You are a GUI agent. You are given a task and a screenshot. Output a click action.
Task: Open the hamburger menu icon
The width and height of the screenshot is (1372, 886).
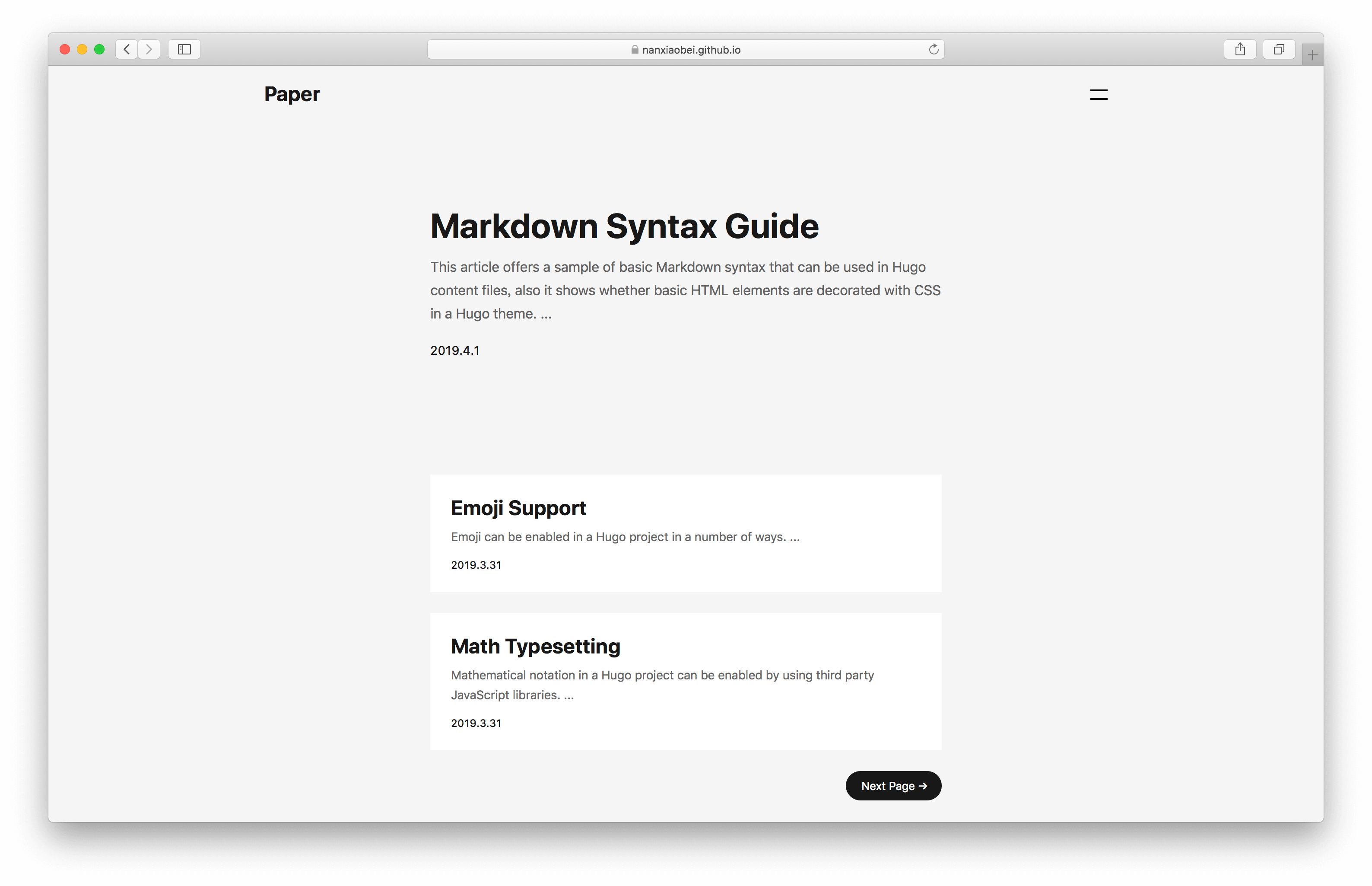(x=1098, y=95)
